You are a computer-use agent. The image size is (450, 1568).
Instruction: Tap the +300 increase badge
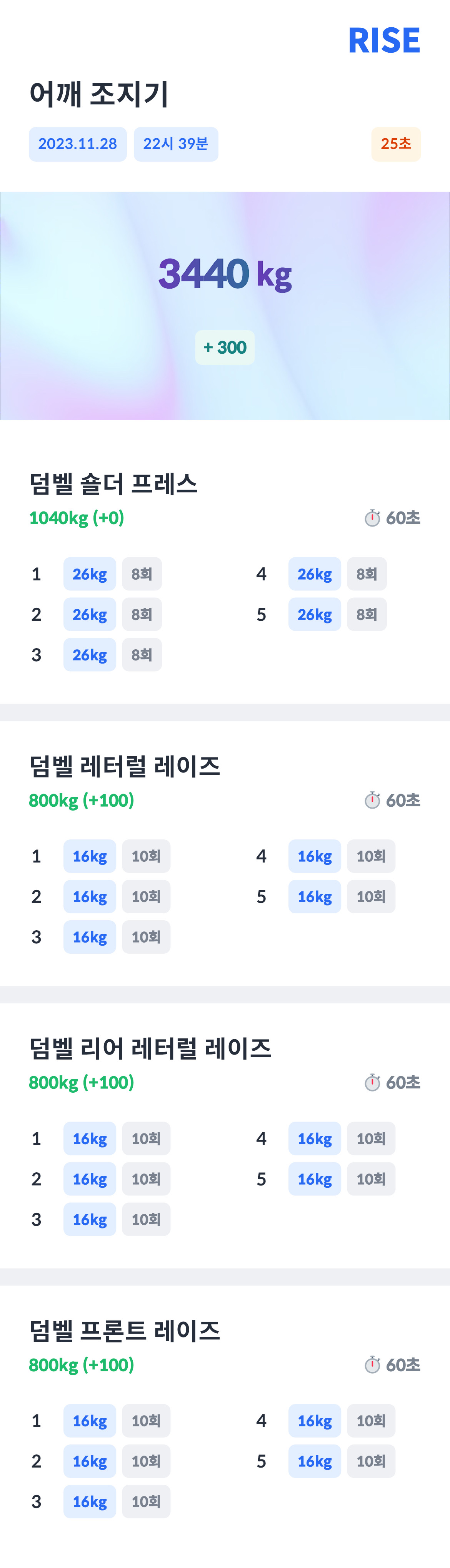pyautogui.click(x=225, y=348)
